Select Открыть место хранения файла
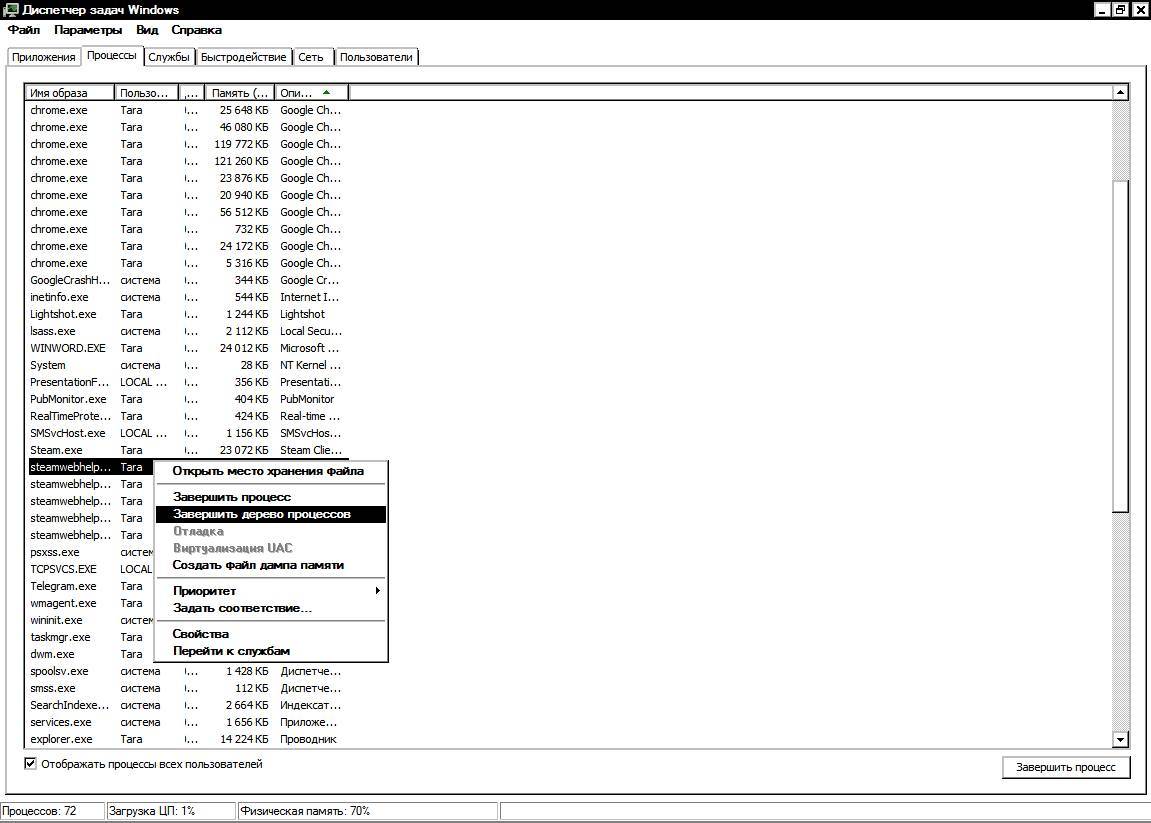1151x823 pixels. click(x=267, y=471)
